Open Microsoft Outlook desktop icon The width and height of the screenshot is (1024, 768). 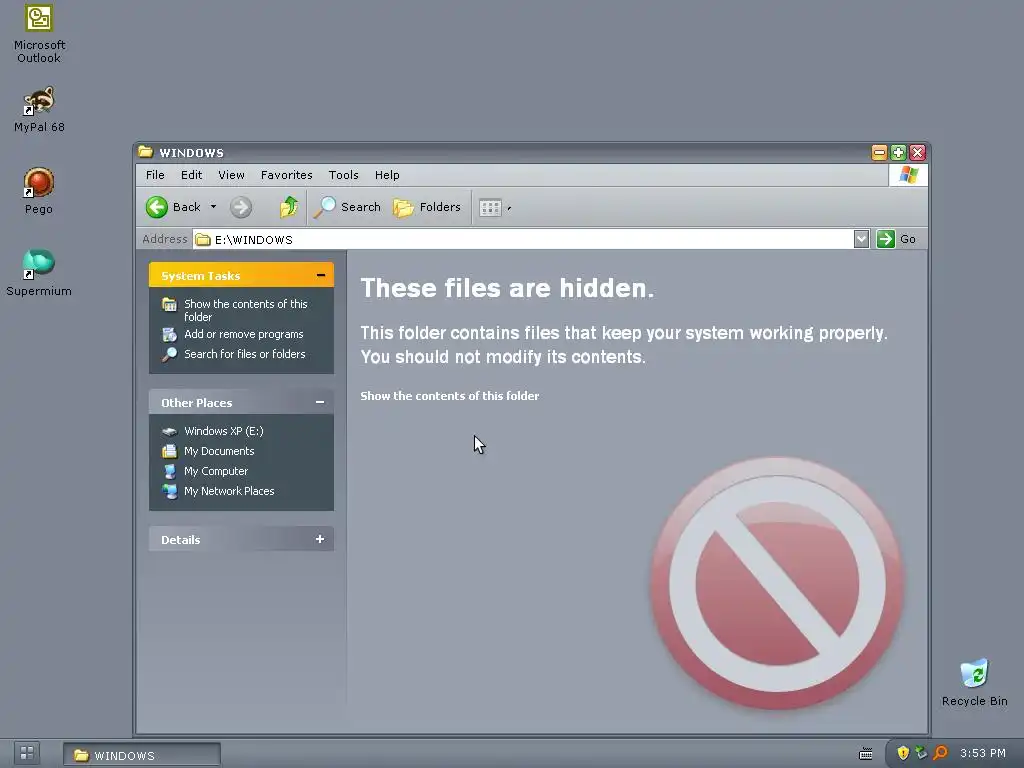(39, 35)
